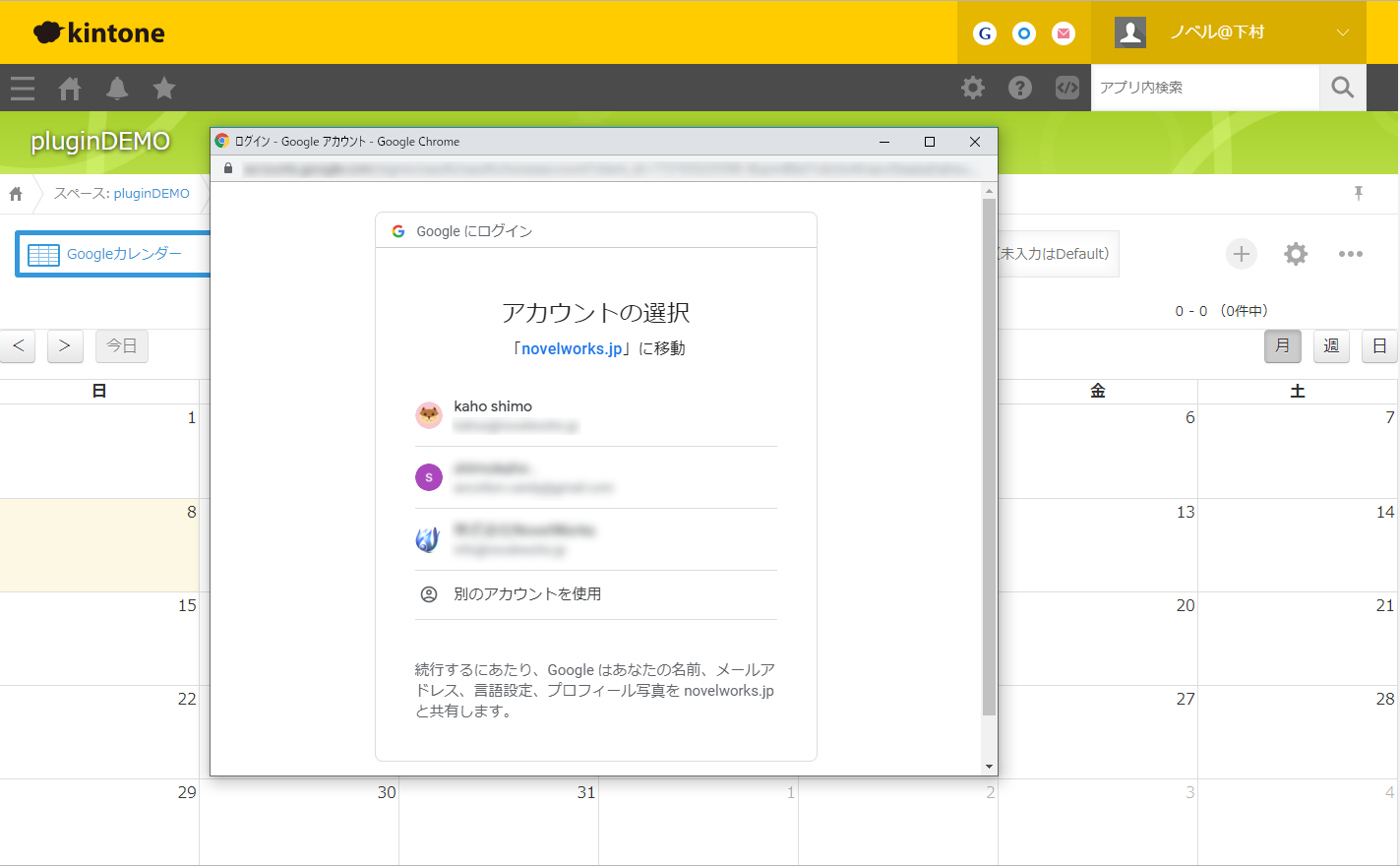Click 別のアカウントを使用
The width and height of the screenshot is (1400, 867).
coord(596,594)
